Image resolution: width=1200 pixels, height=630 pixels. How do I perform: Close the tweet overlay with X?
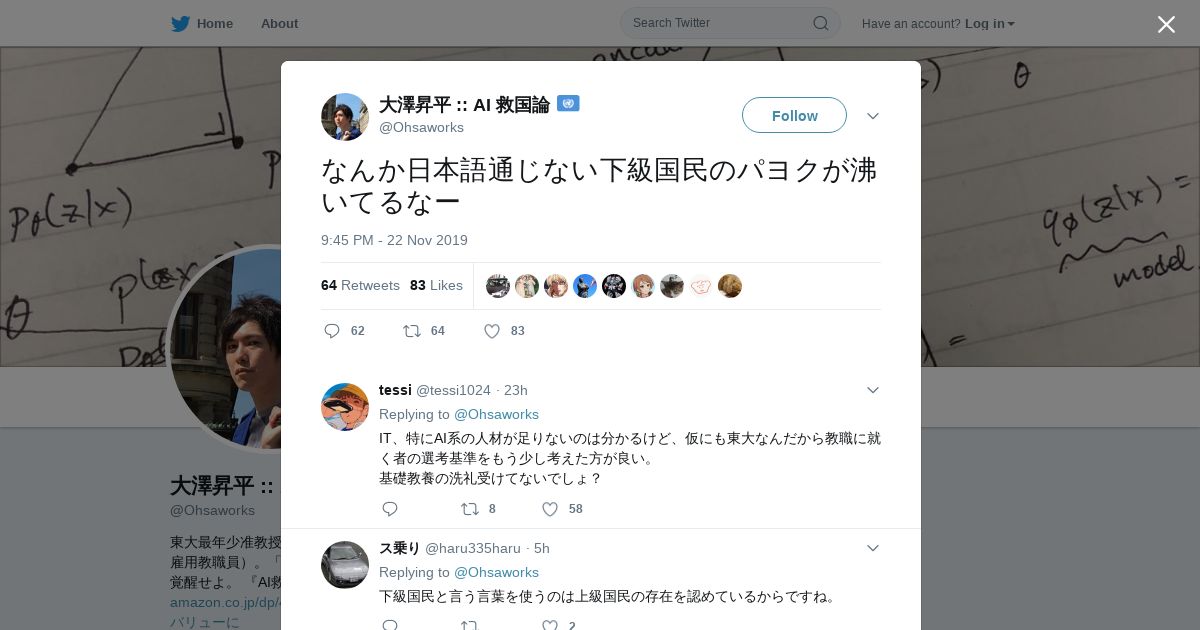coord(1166,24)
